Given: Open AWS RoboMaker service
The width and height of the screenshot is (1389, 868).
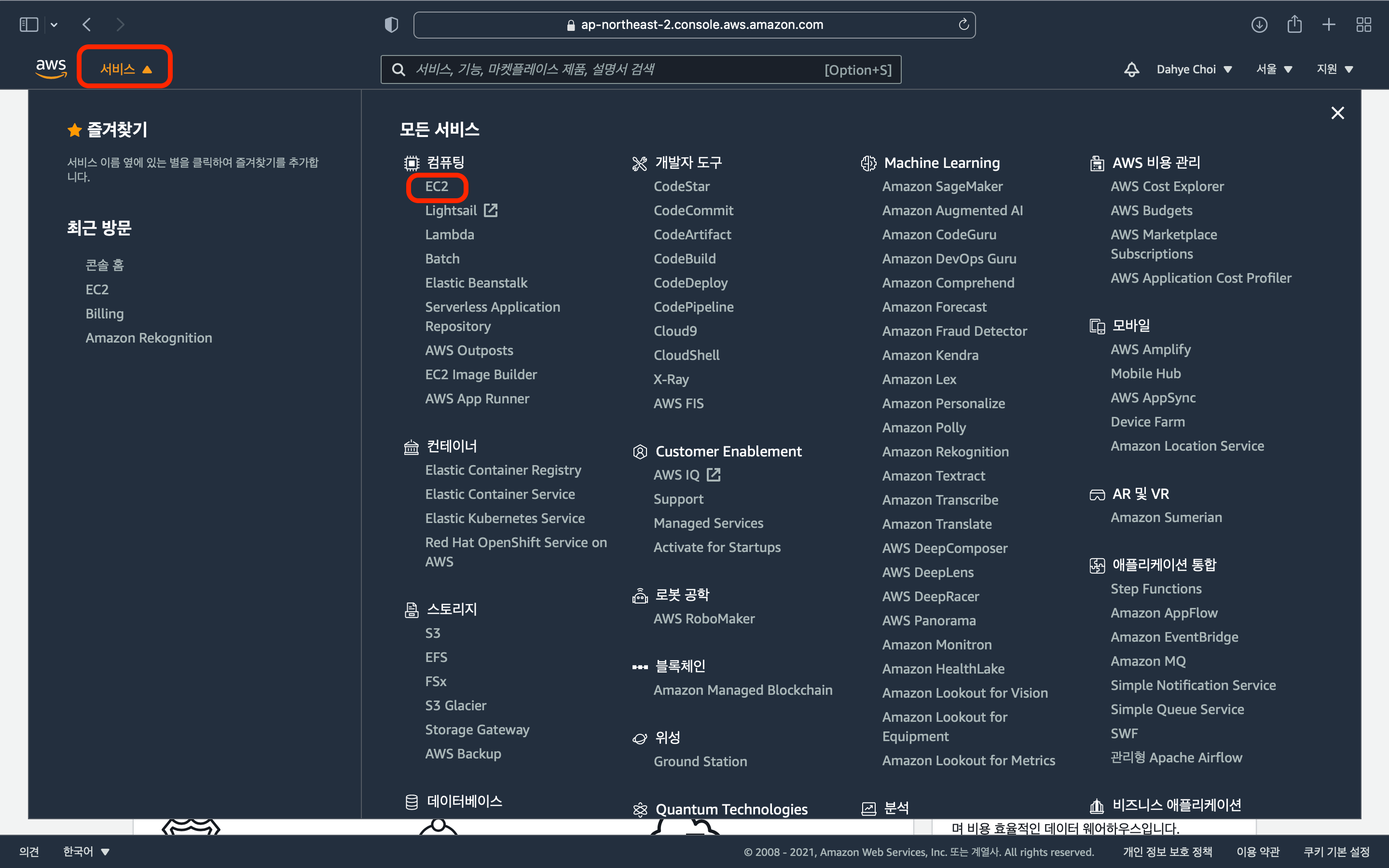Looking at the screenshot, I should tap(704, 619).
